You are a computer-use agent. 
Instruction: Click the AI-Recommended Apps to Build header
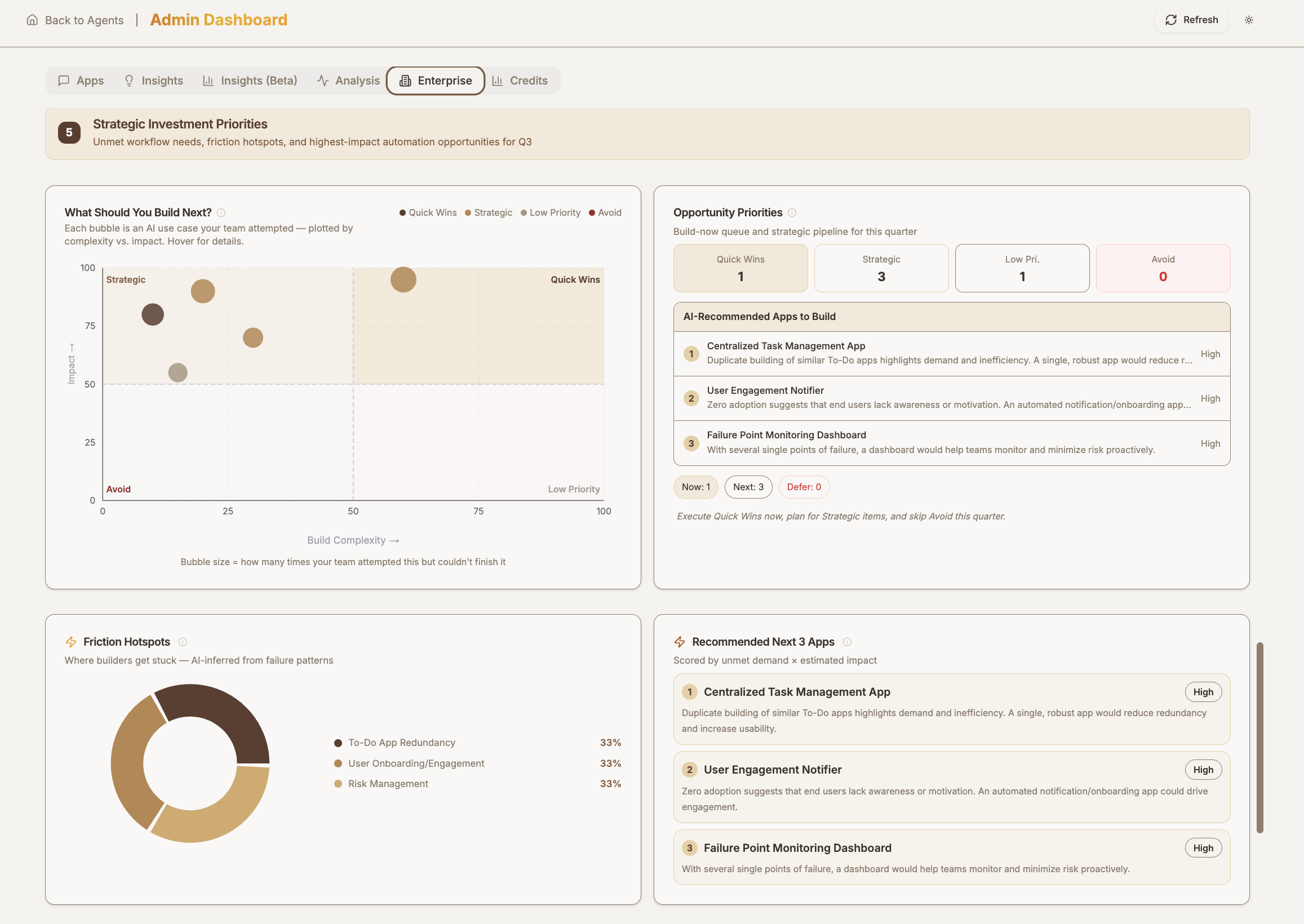click(952, 317)
